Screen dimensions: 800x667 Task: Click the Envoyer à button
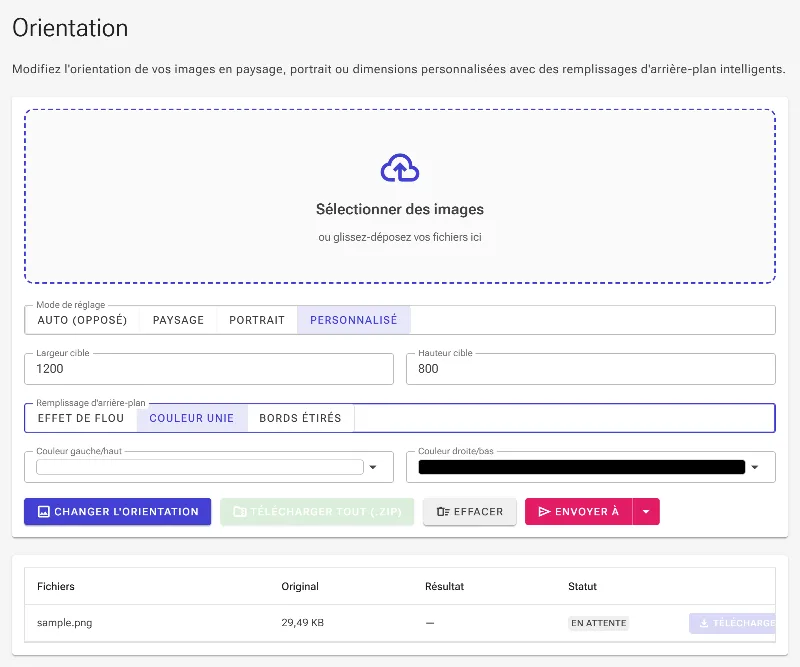tap(579, 511)
